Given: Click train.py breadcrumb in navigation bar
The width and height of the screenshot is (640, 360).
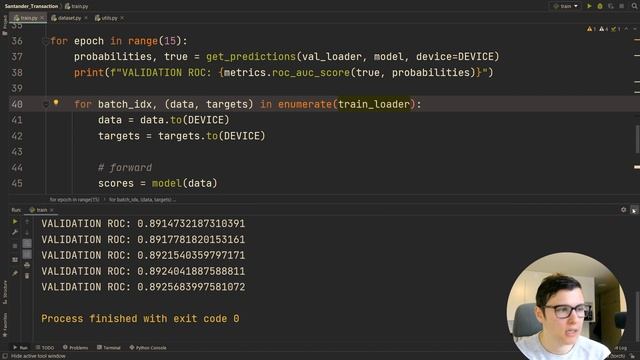Looking at the screenshot, I should point(76,6).
